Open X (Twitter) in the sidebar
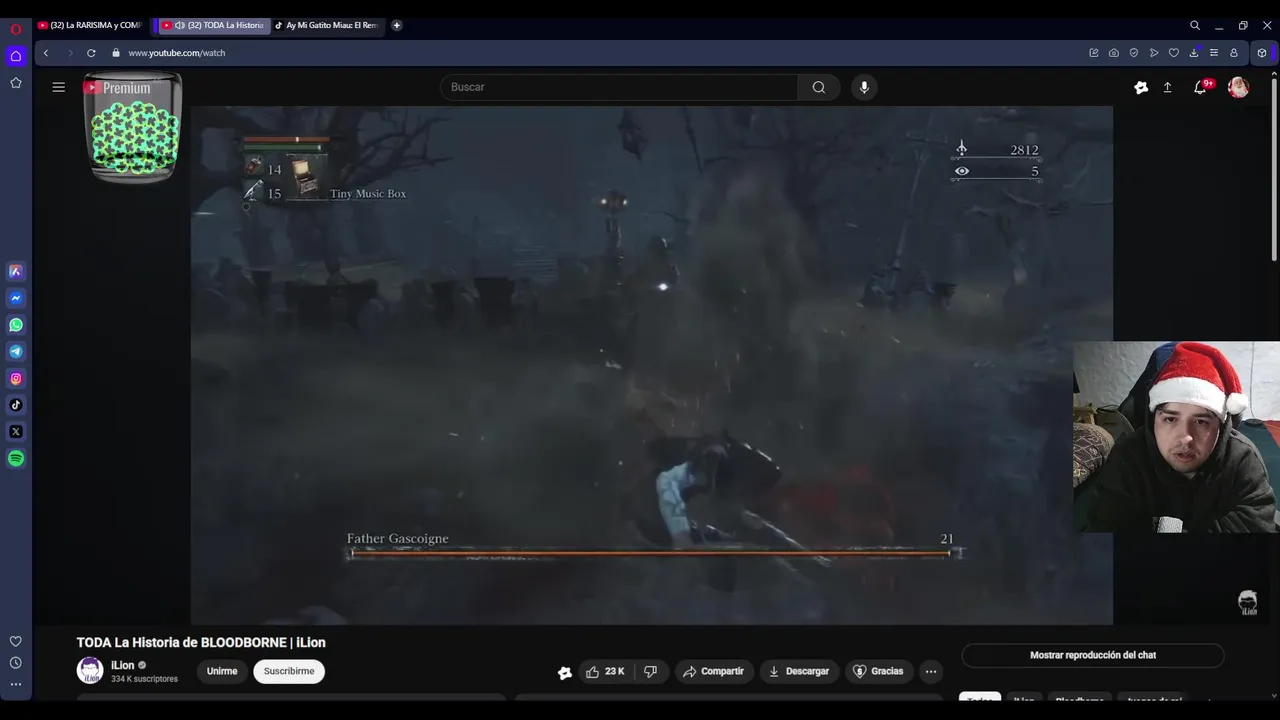 [x=16, y=432]
